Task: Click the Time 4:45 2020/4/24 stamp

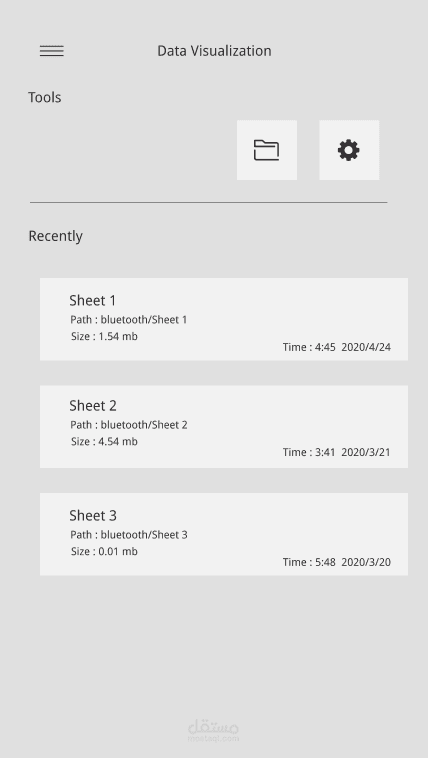Action: [x=337, y=347]
